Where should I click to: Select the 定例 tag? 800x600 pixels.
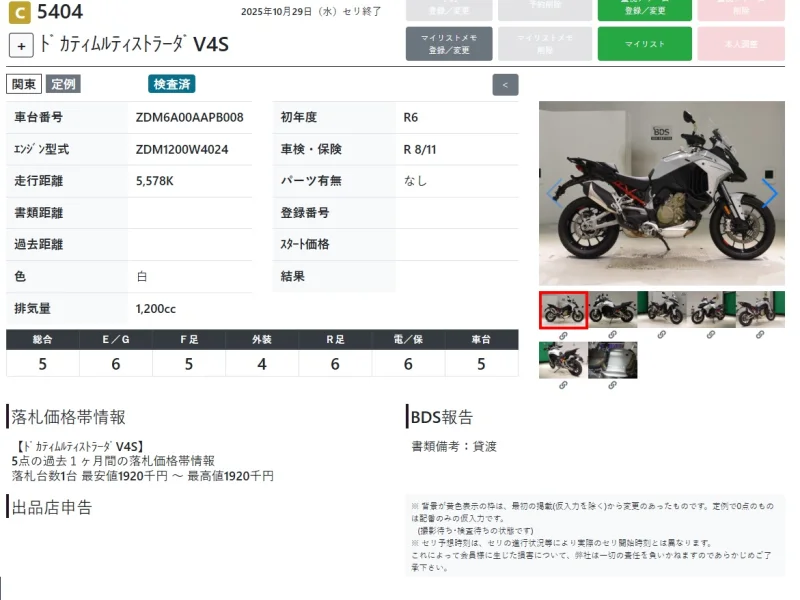(63, 84)
